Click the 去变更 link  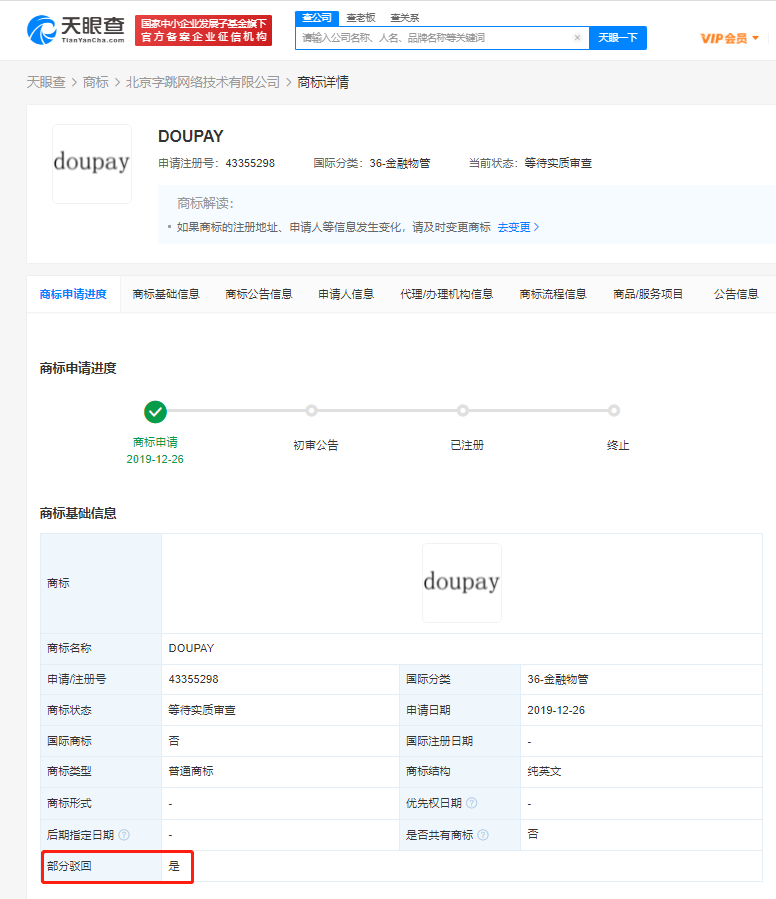point(518,227)
